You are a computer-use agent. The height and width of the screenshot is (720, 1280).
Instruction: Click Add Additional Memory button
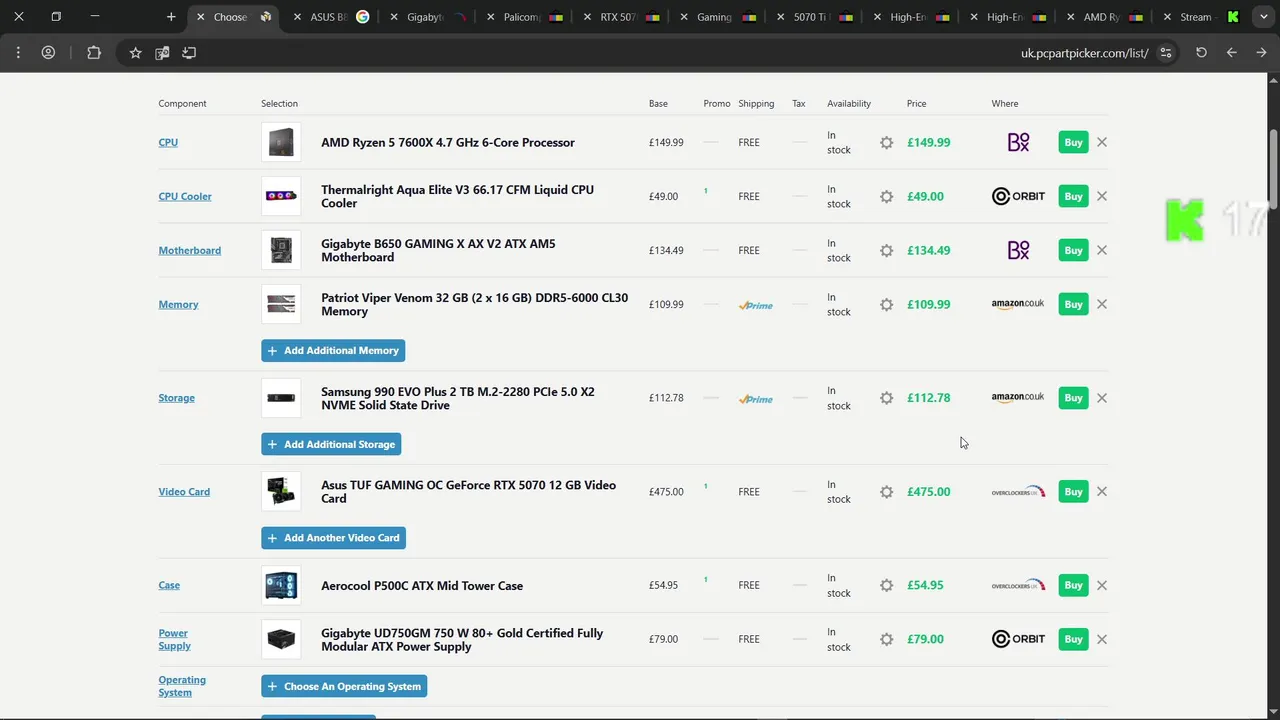coord(333,351)
